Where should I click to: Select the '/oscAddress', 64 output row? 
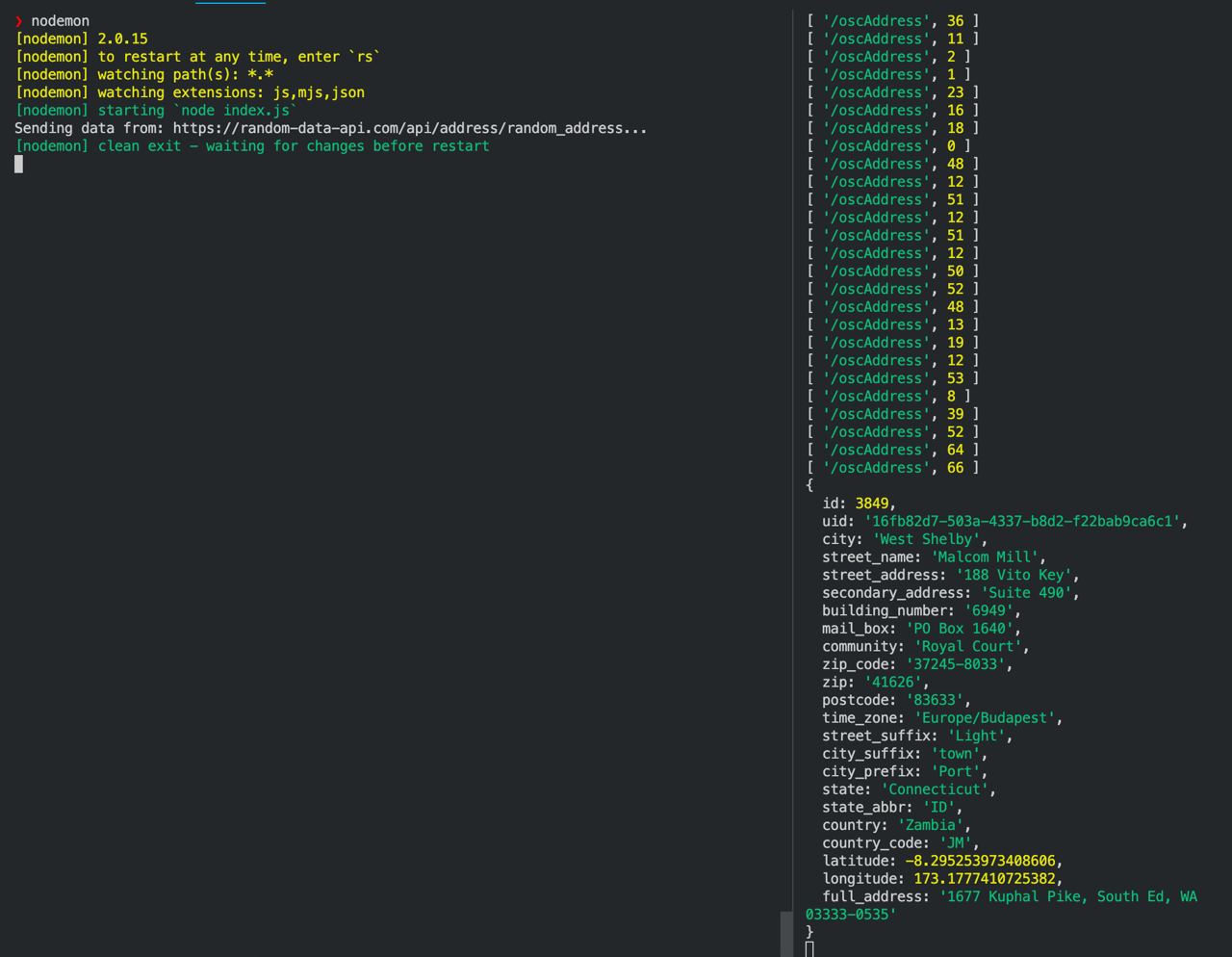click(x=892, y=450)
